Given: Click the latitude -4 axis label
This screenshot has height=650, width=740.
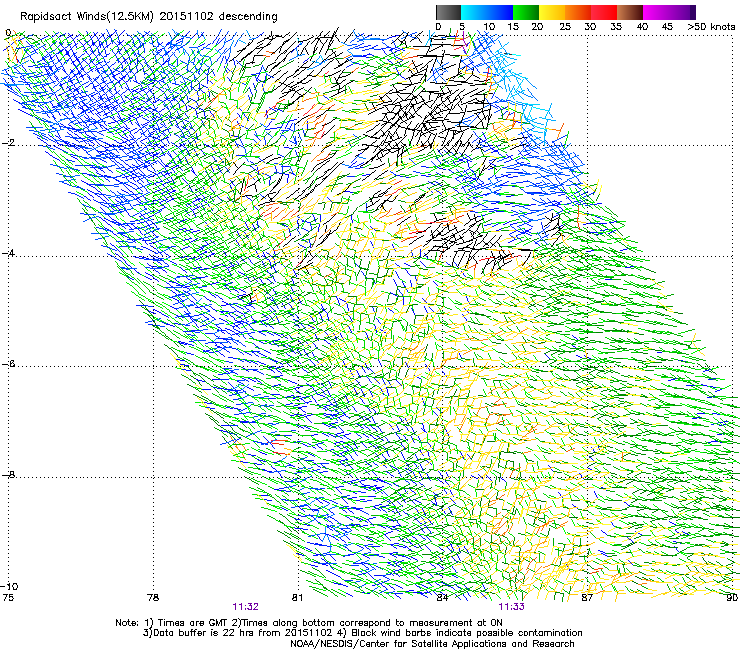Looking at the screenshot, I should pos(8,253).
